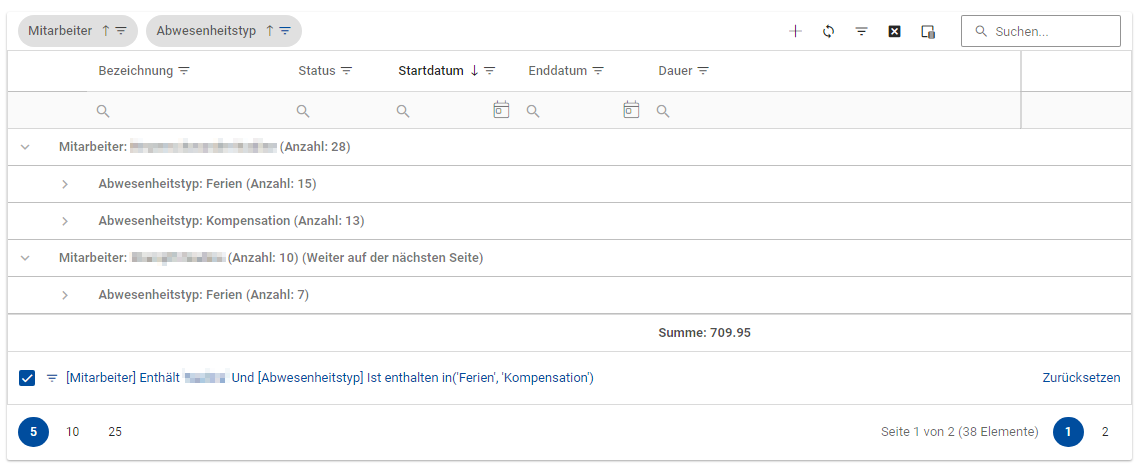Expand the Ferien (Anzahl: 15) group

point(65,184)
